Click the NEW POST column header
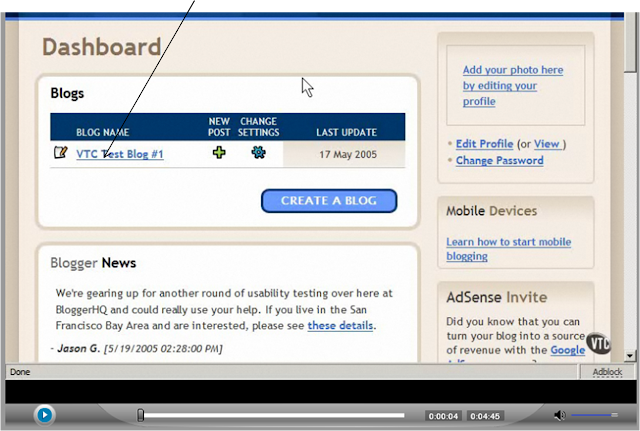The height and width of the screenshot is (431, 640). [x=219, y=127]
